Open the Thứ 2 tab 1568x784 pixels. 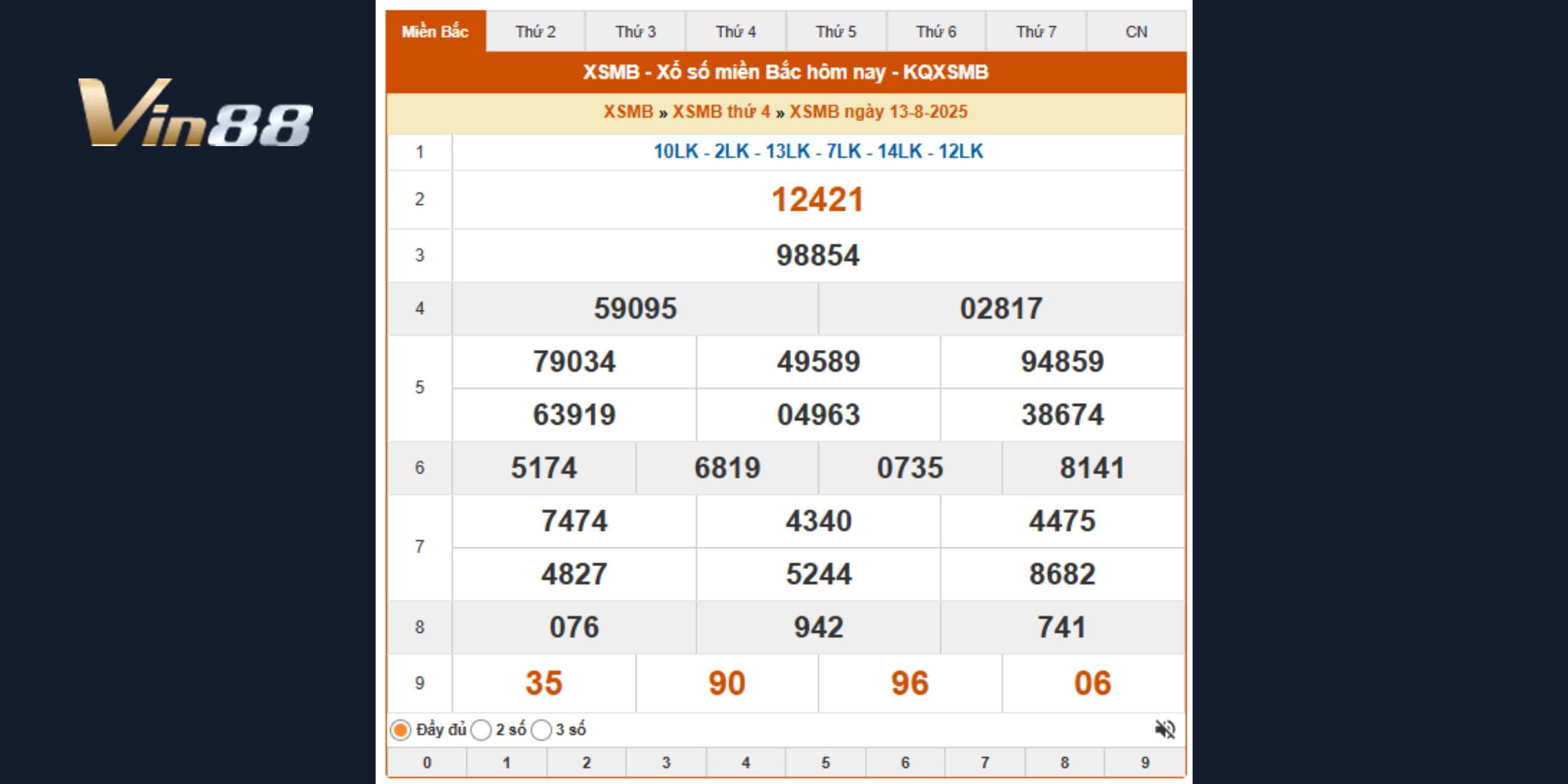(x=536, y=31)
